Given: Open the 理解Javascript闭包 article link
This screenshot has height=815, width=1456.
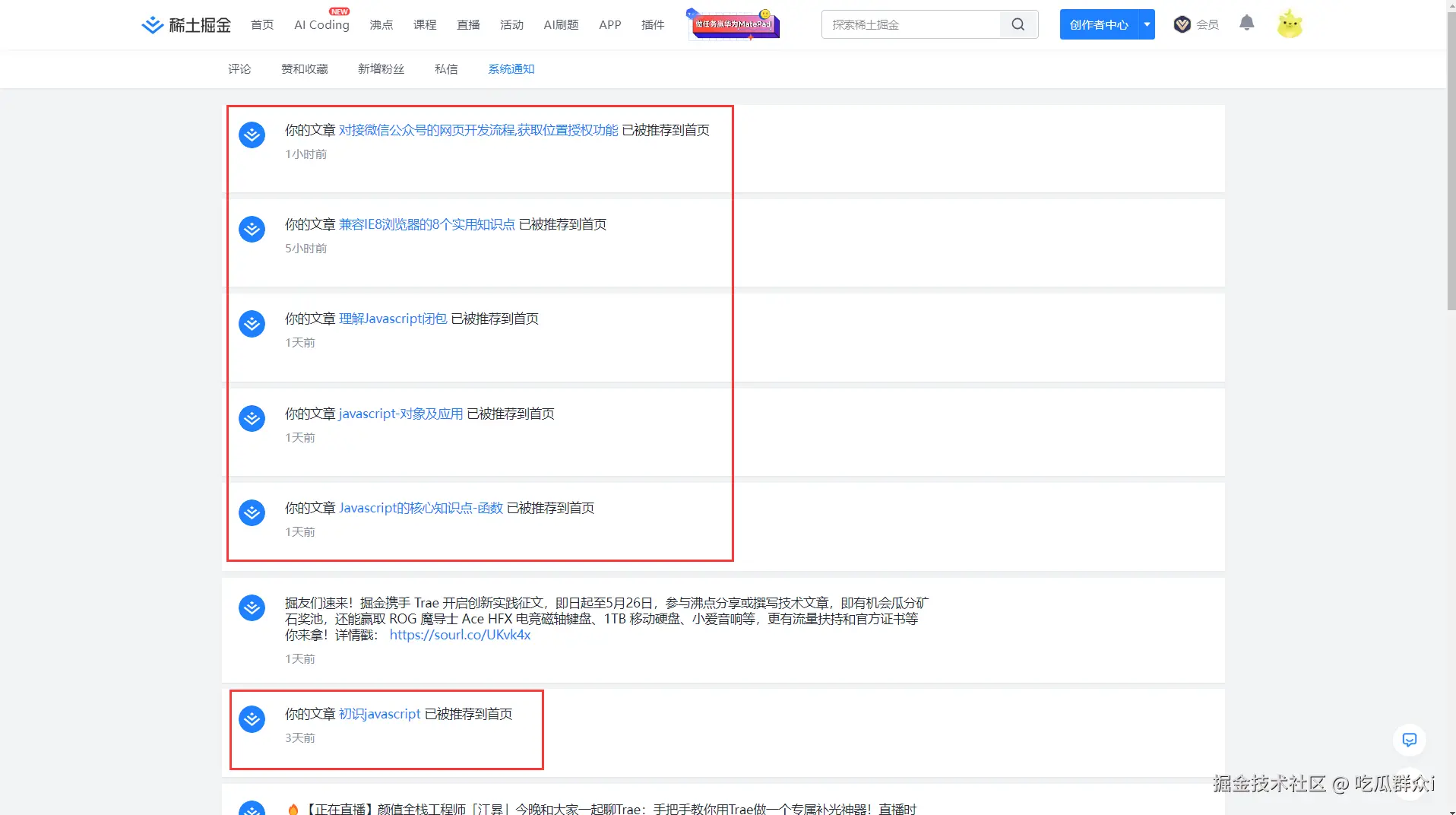Looking at the screenshot, I should (392, 319).
